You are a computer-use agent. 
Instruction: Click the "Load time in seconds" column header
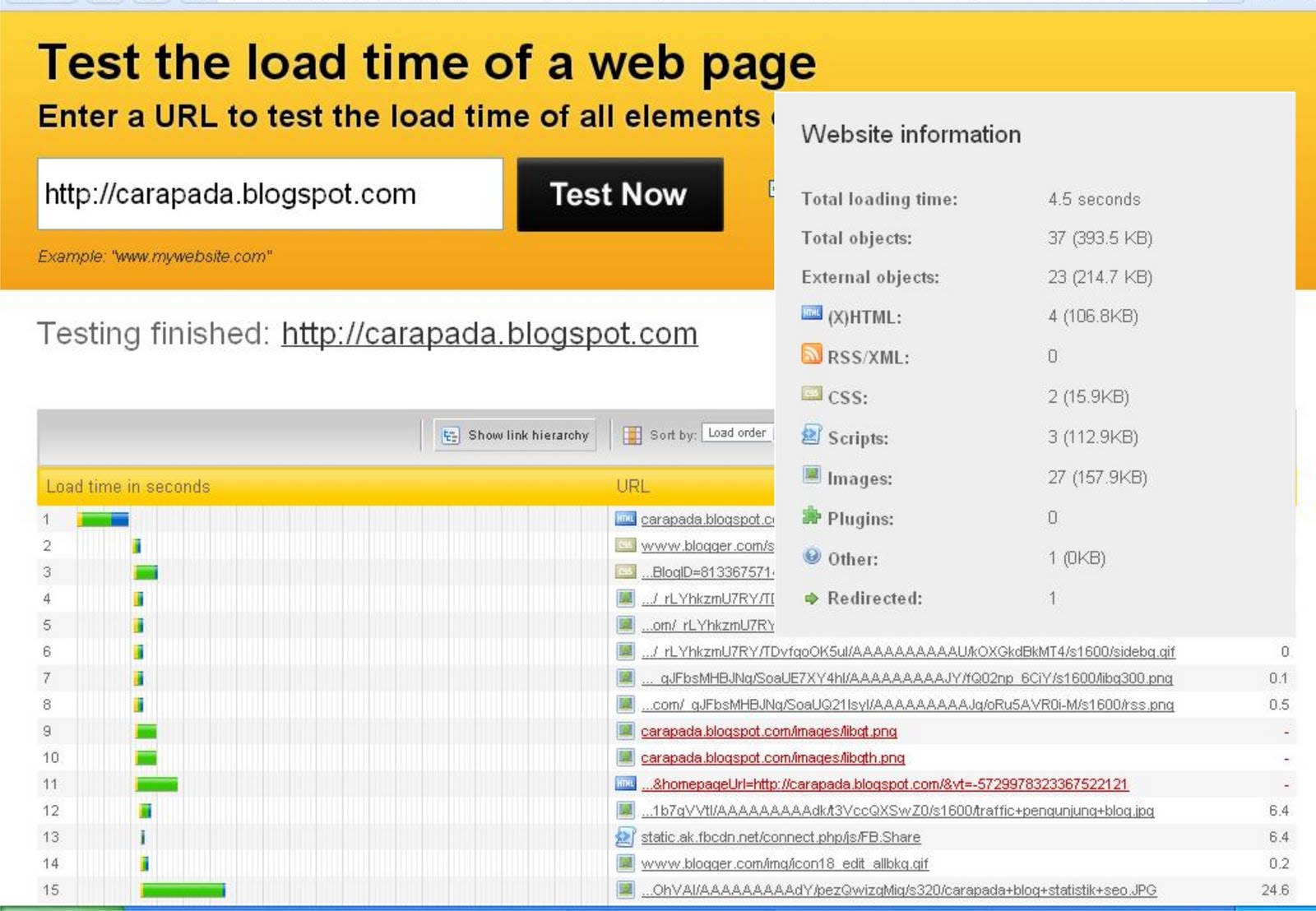tap(128, 486)
